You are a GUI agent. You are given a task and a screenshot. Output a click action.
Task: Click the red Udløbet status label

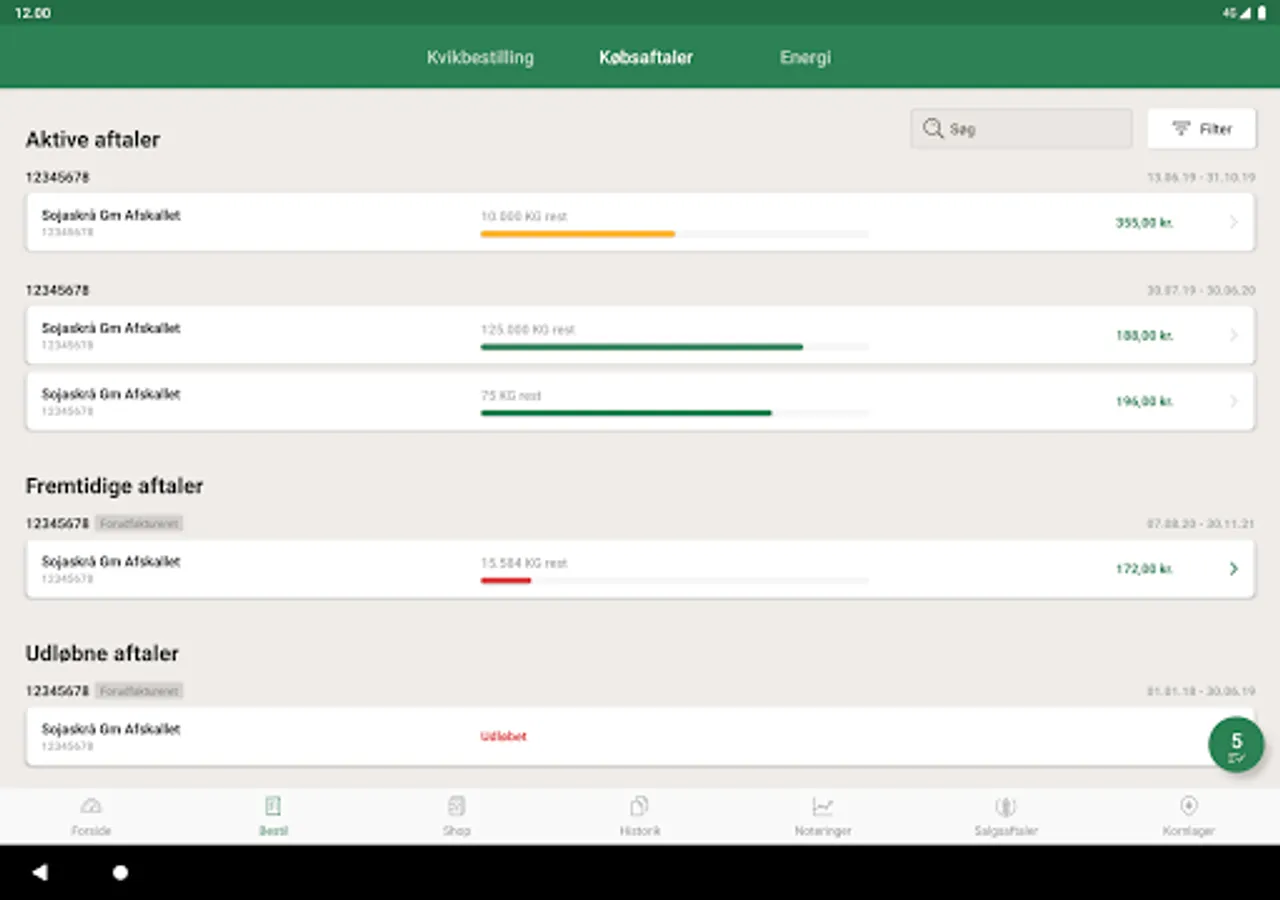click(503, 737)
